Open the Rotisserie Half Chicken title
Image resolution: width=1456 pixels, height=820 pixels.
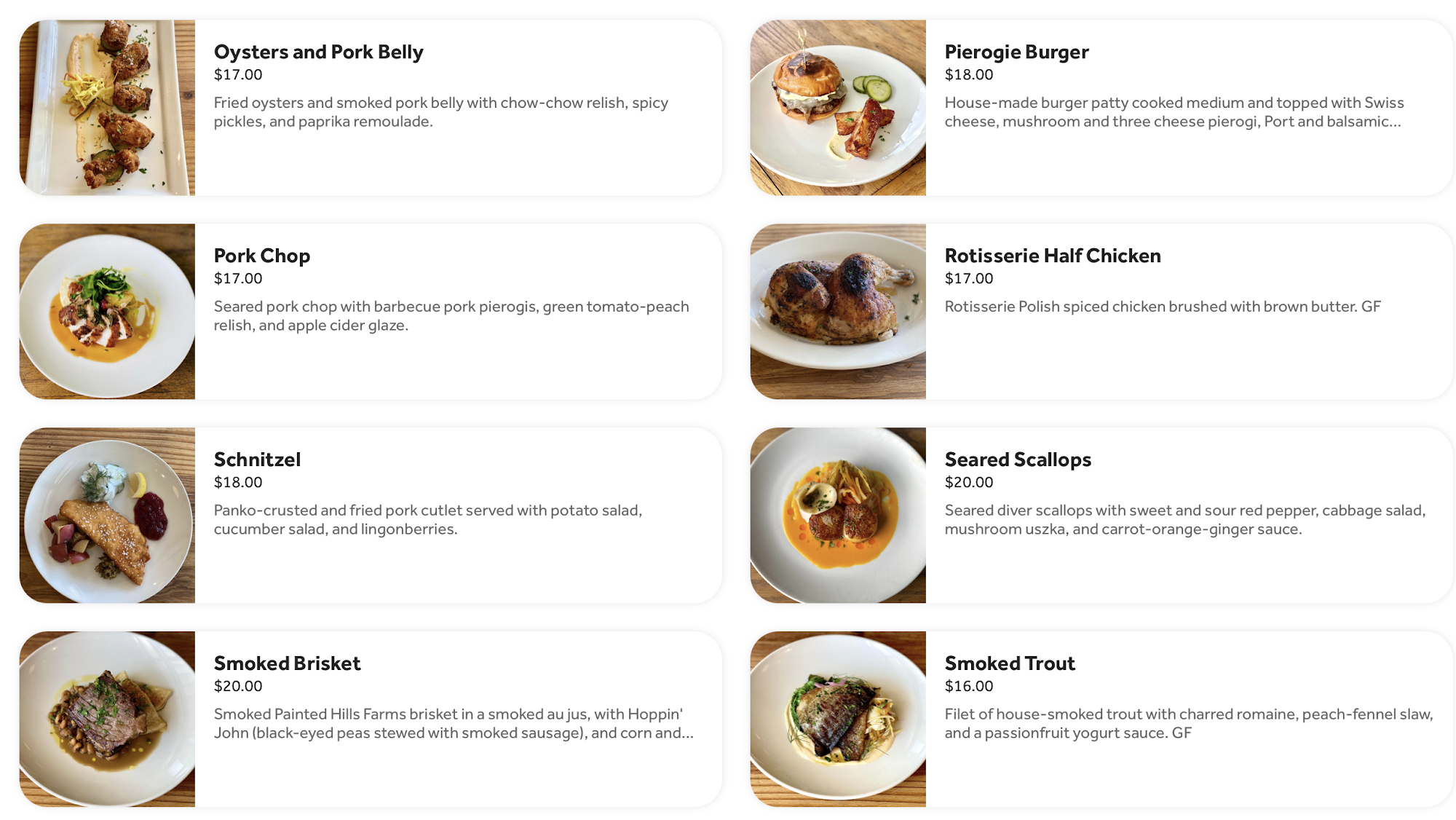[x=1052, y=256]
